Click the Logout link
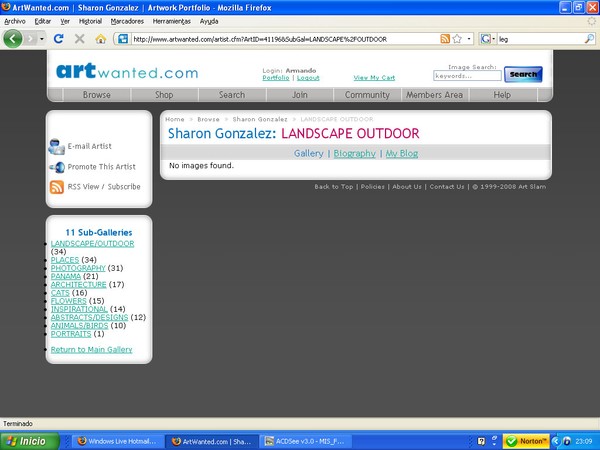 pyautogui.click(x=308, y=78)
